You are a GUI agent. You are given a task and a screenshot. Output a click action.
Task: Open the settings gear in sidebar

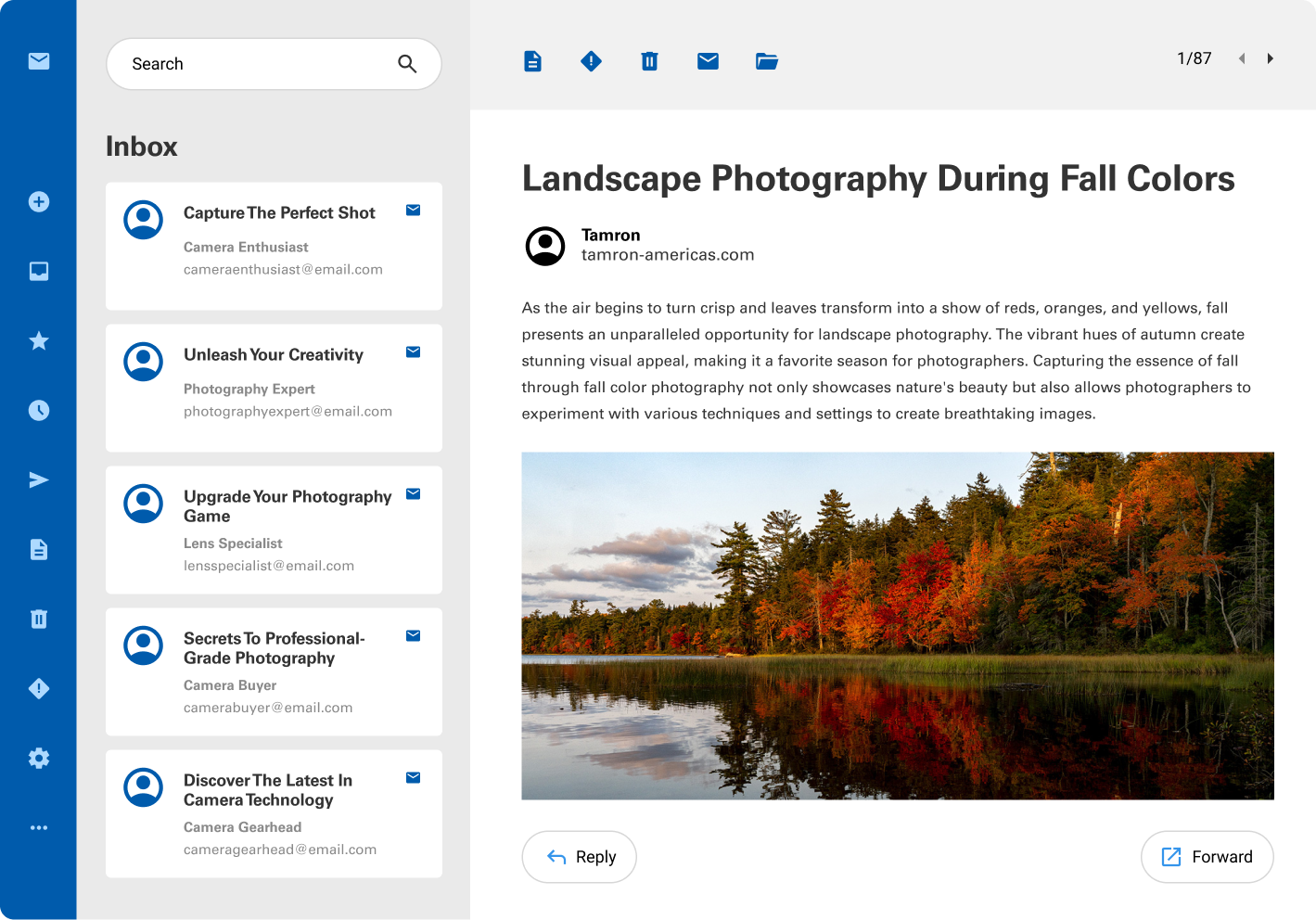(39, 759)
